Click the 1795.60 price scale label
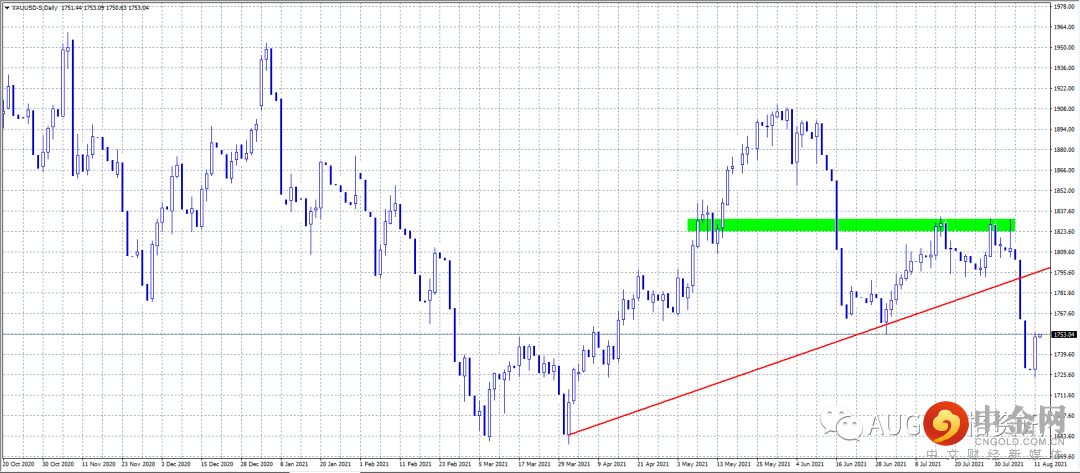Screen dimensions: 1080x473 [1065, 273]
